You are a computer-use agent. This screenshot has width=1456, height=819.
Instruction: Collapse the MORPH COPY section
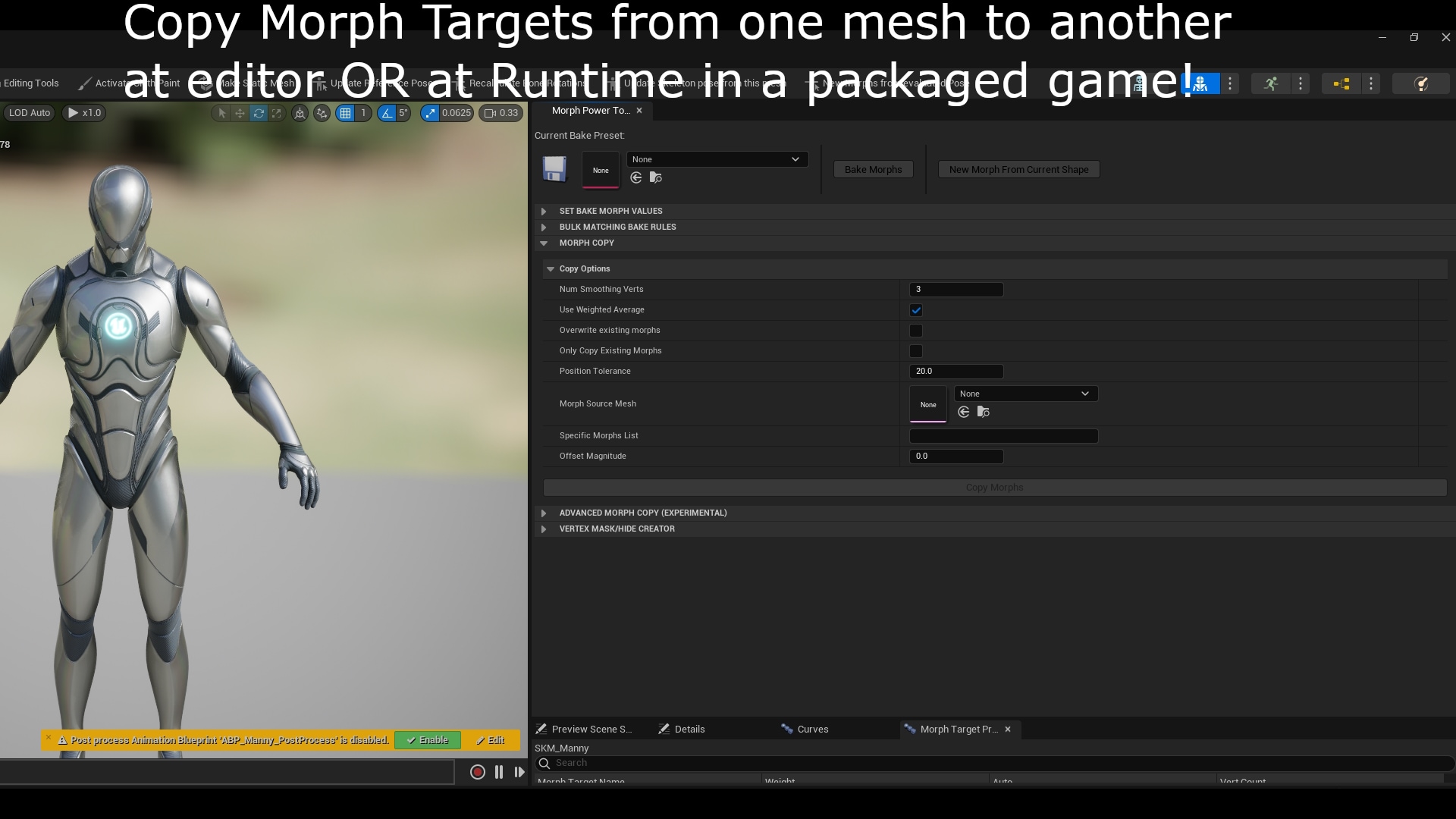tap(544, 243)
